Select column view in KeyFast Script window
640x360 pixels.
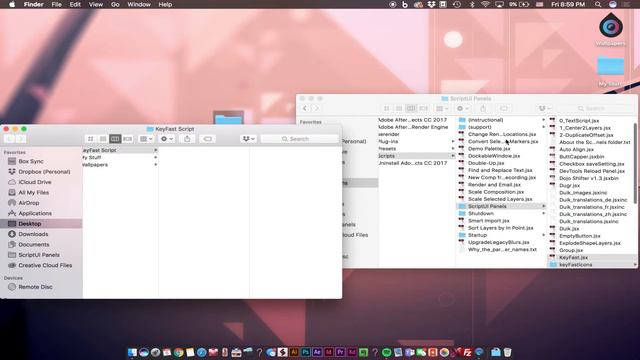tap(115, 139)
